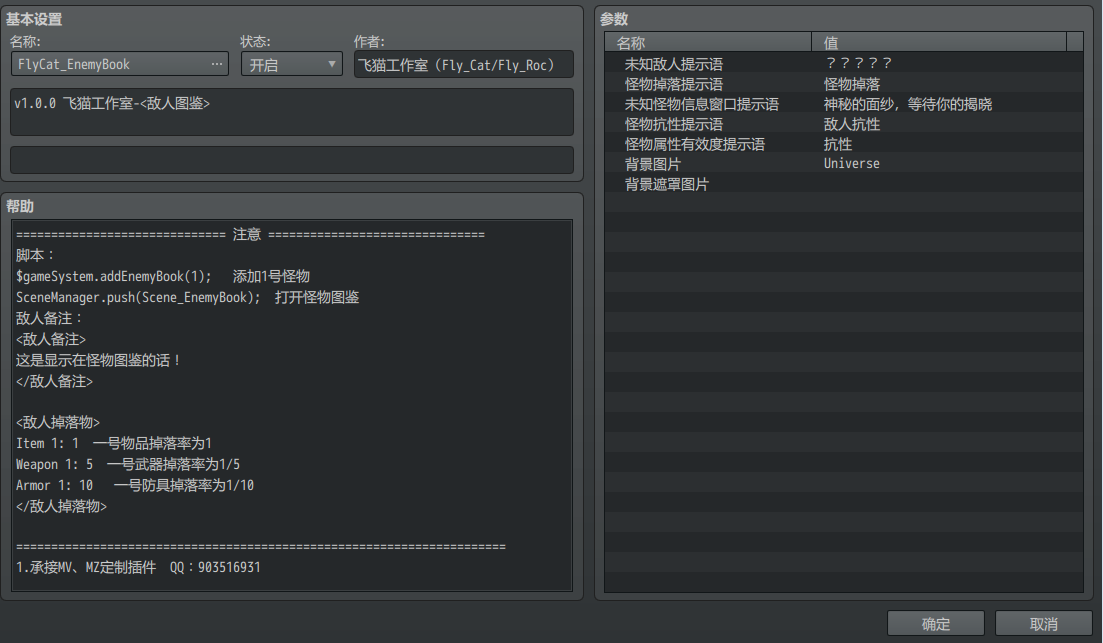Select the 怪物掉落提示语 parameter name
The width and height of the screenshot is (1103, 643).
coord(673,84)
